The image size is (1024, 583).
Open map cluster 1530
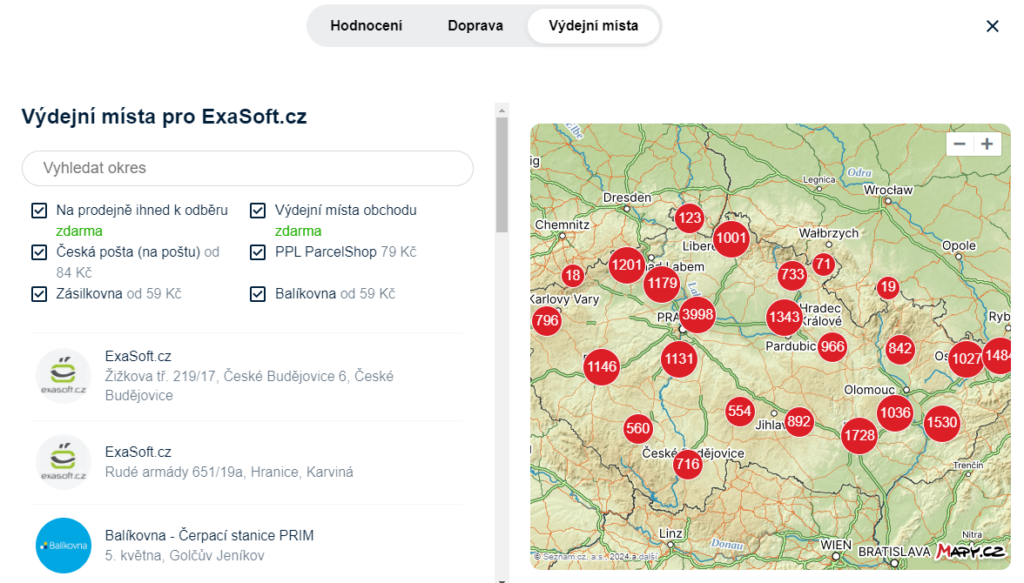pyautogui.click(x=942, y=422)
